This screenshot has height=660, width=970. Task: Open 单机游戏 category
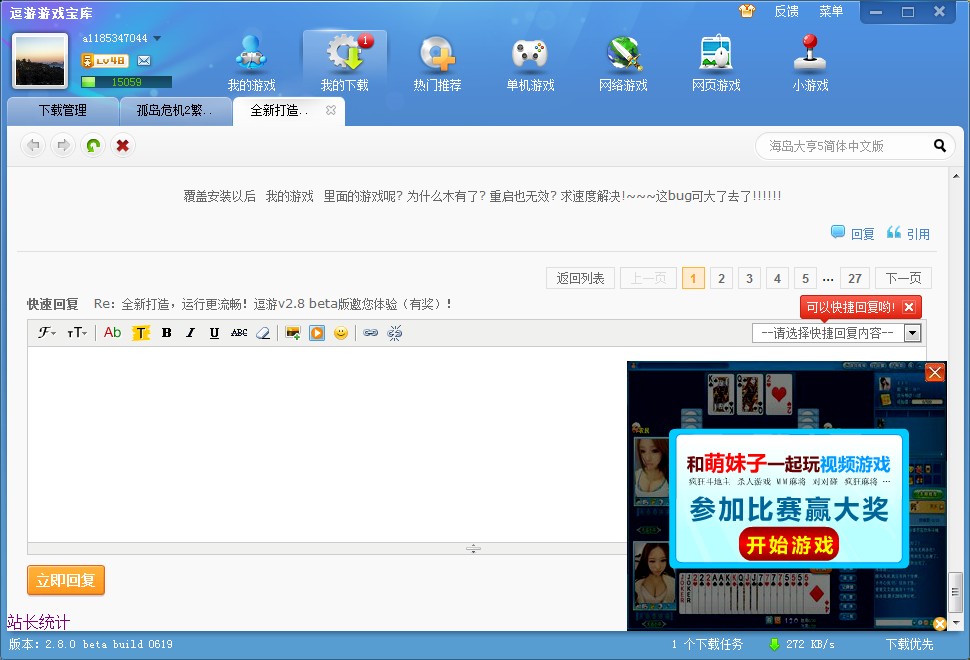click(530, 64)
